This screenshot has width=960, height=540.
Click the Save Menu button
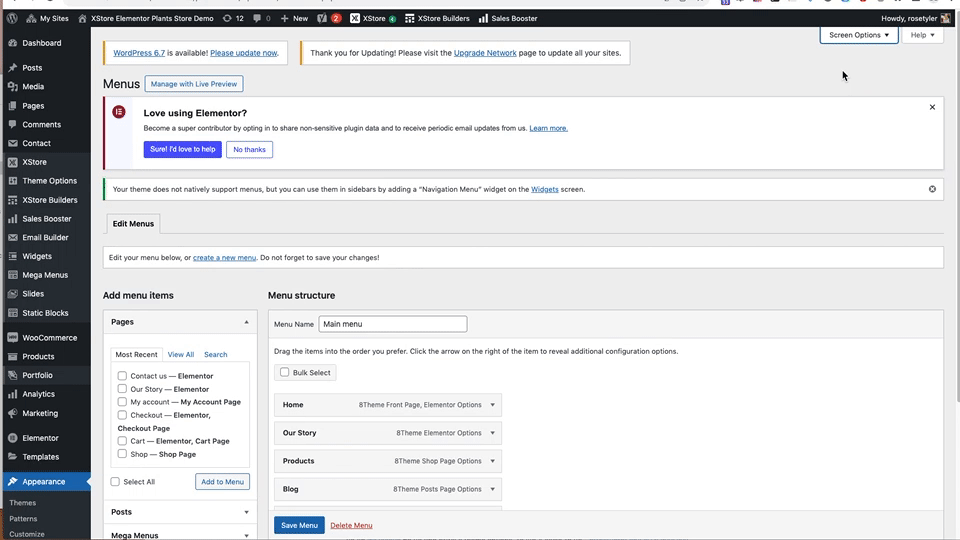(299, 525)
